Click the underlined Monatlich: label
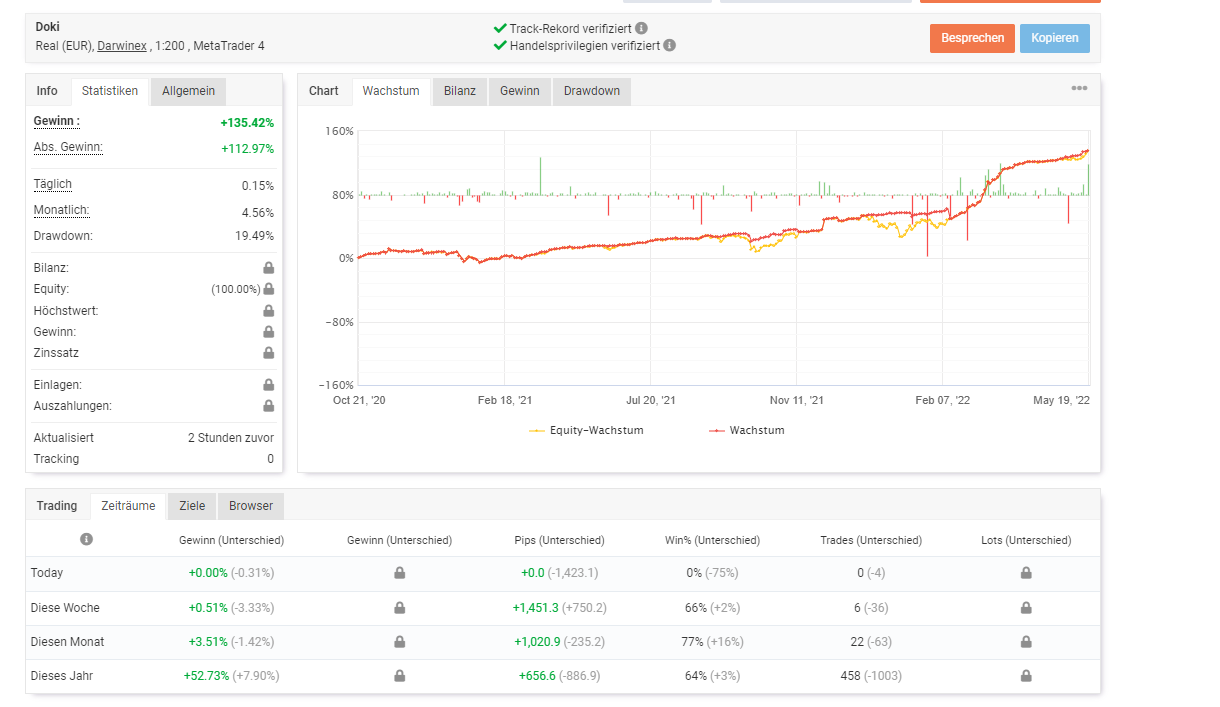1220x707 pixels. [x=61, y=210]
